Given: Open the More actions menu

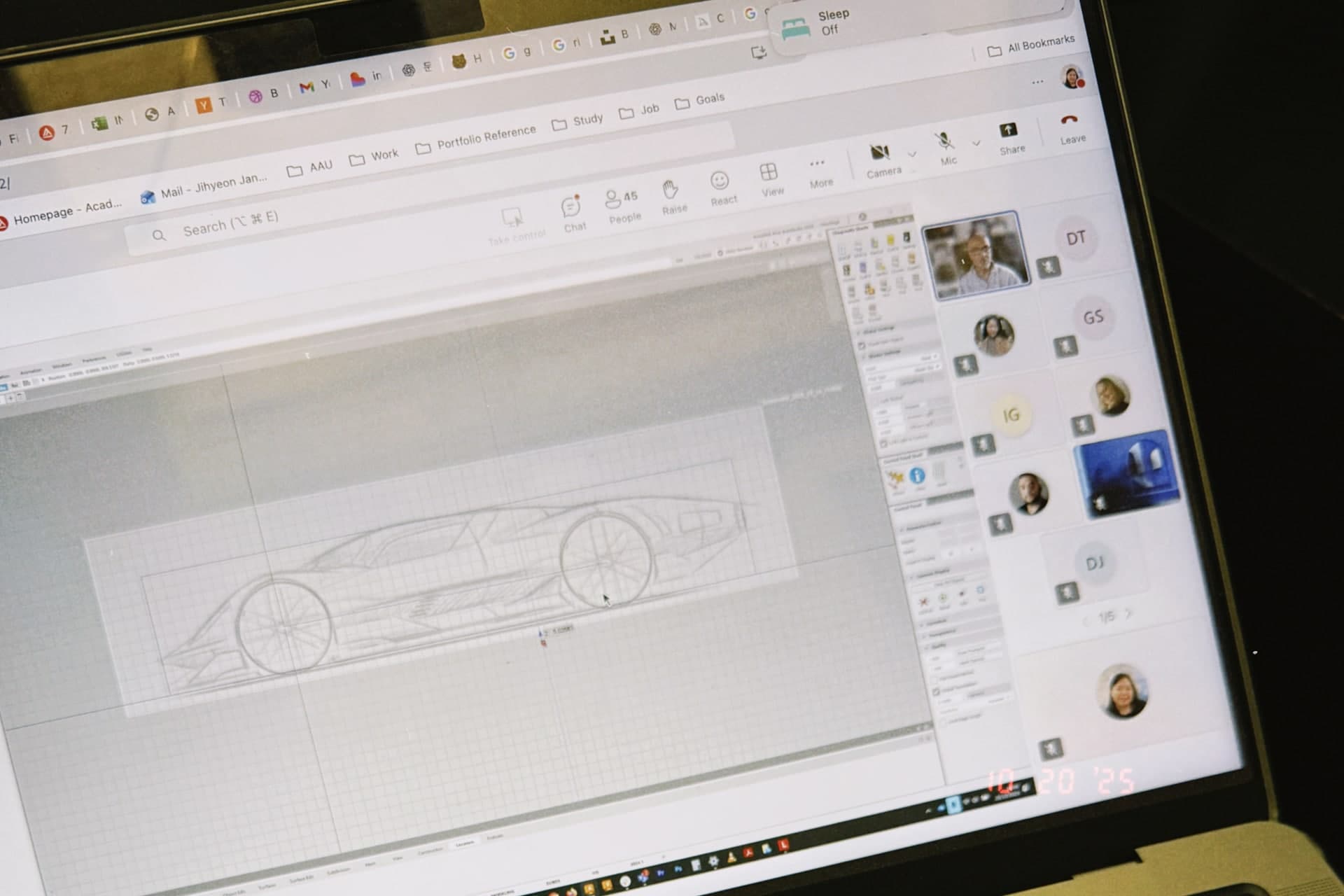Looking at the screenshot, I should (820, 173).
